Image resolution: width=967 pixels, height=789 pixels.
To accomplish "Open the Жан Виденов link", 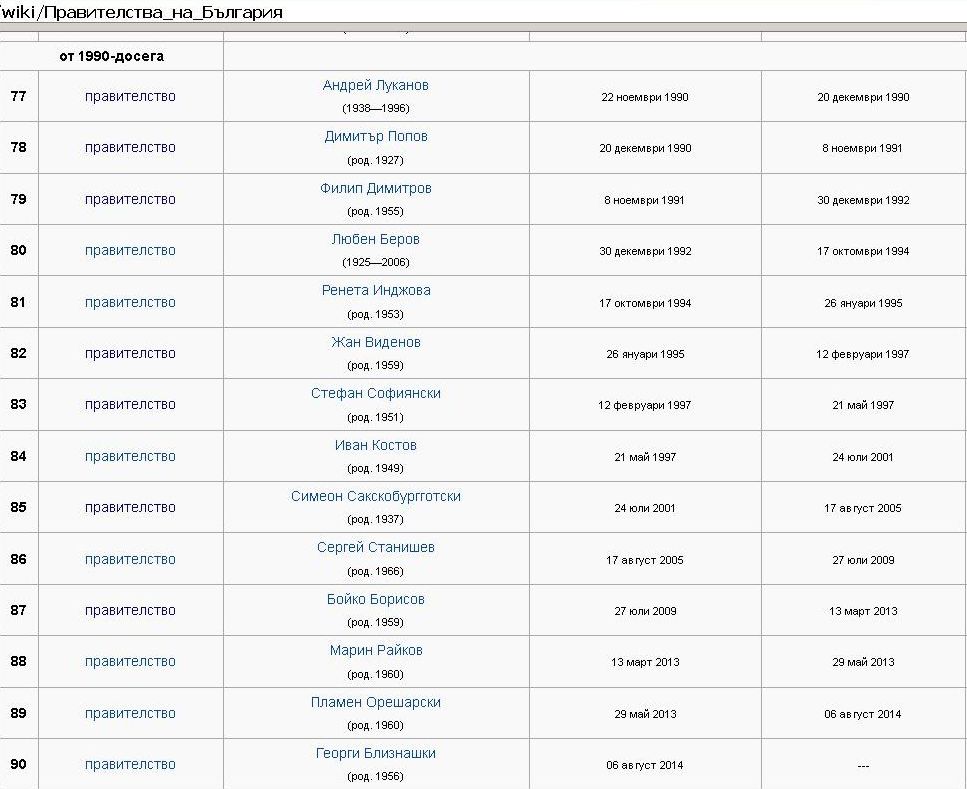I will coord(376,343).
